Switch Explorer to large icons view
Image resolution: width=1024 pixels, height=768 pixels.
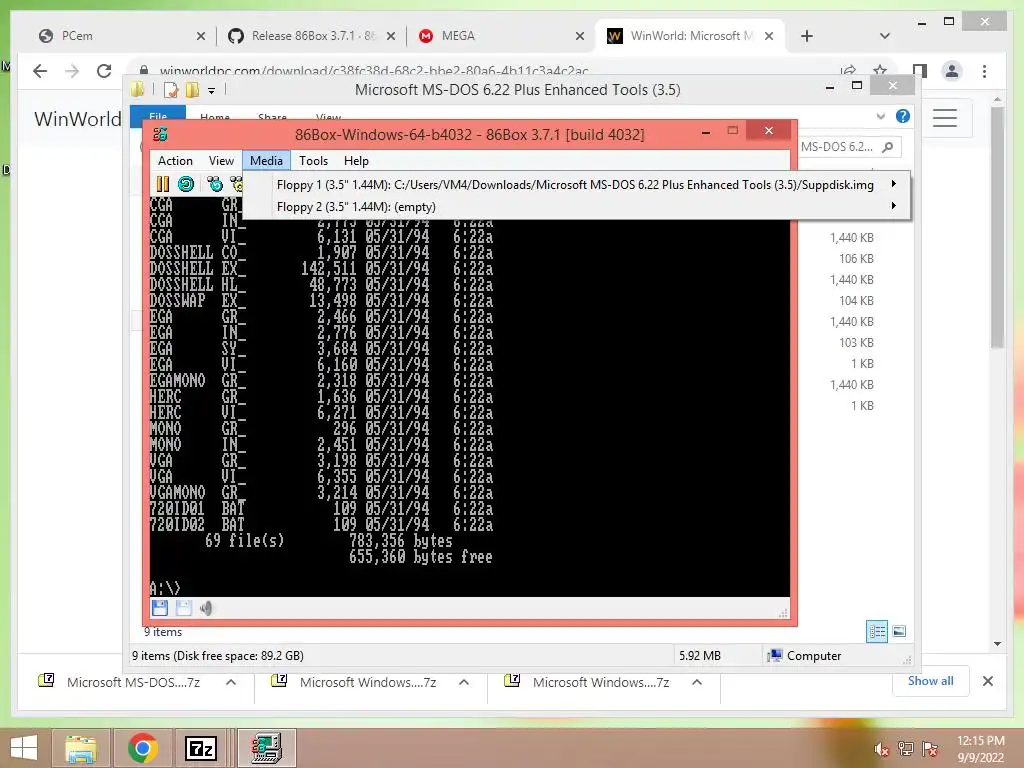pos(899,631)
